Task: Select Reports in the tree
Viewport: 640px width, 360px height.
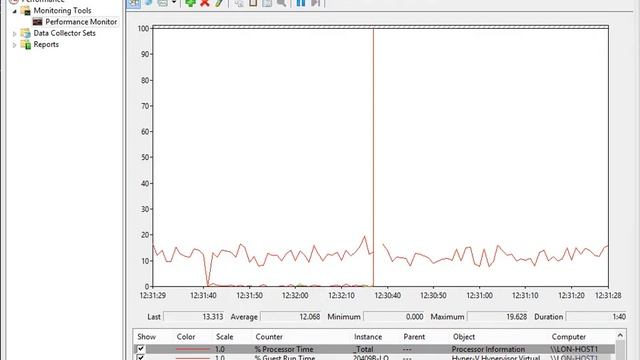Action: tap(46, 44)
